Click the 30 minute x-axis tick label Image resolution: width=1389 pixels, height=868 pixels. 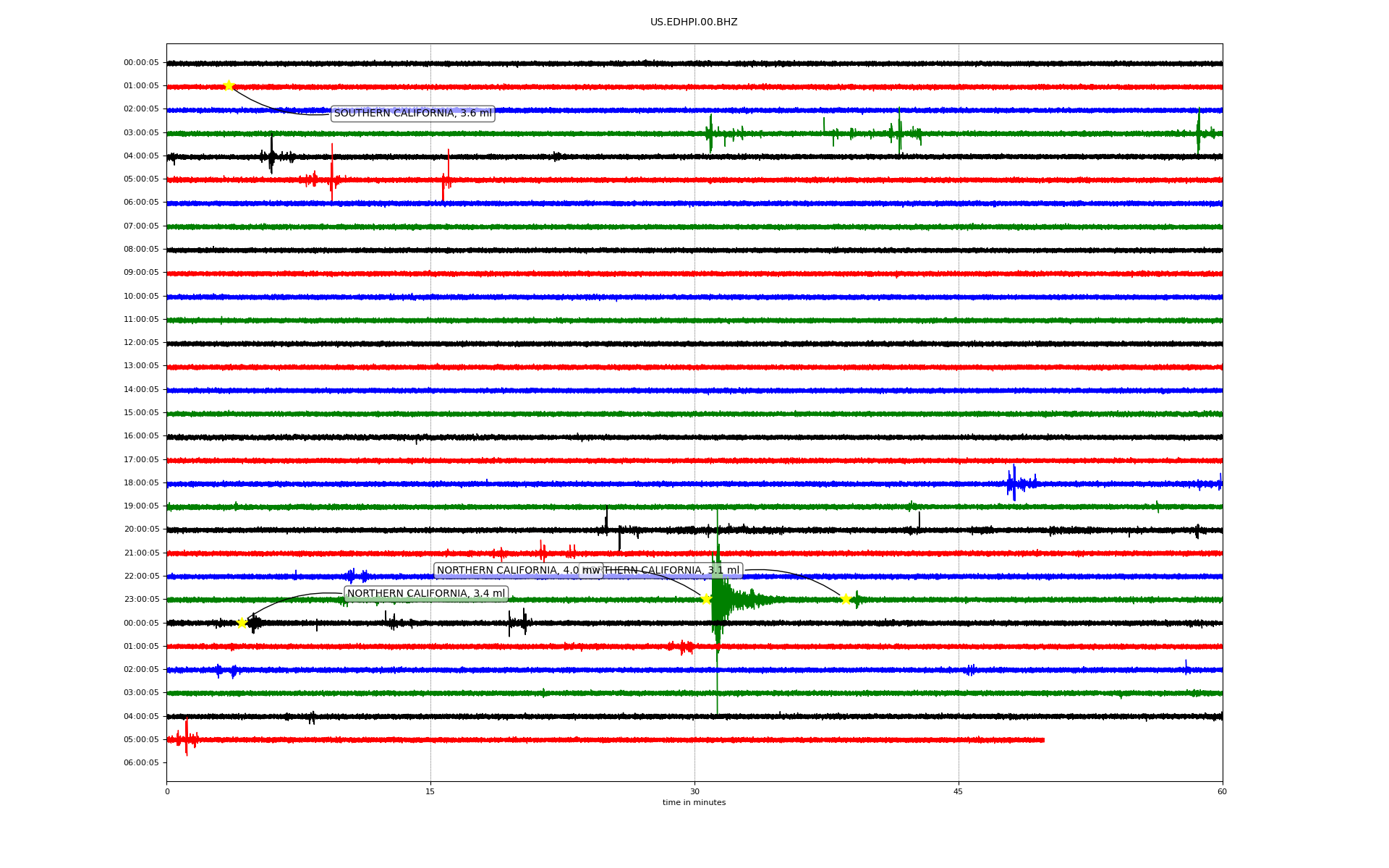[x=694, y=791]
